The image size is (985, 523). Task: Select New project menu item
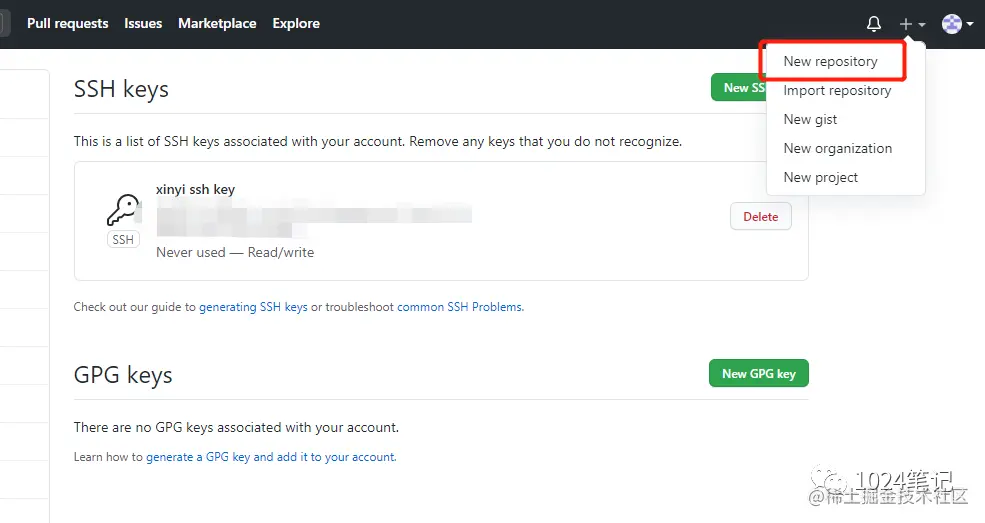(x=820, y=177)
